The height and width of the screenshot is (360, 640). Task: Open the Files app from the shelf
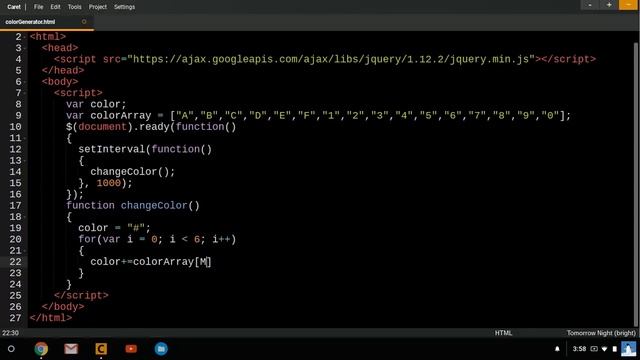(161, 349)
